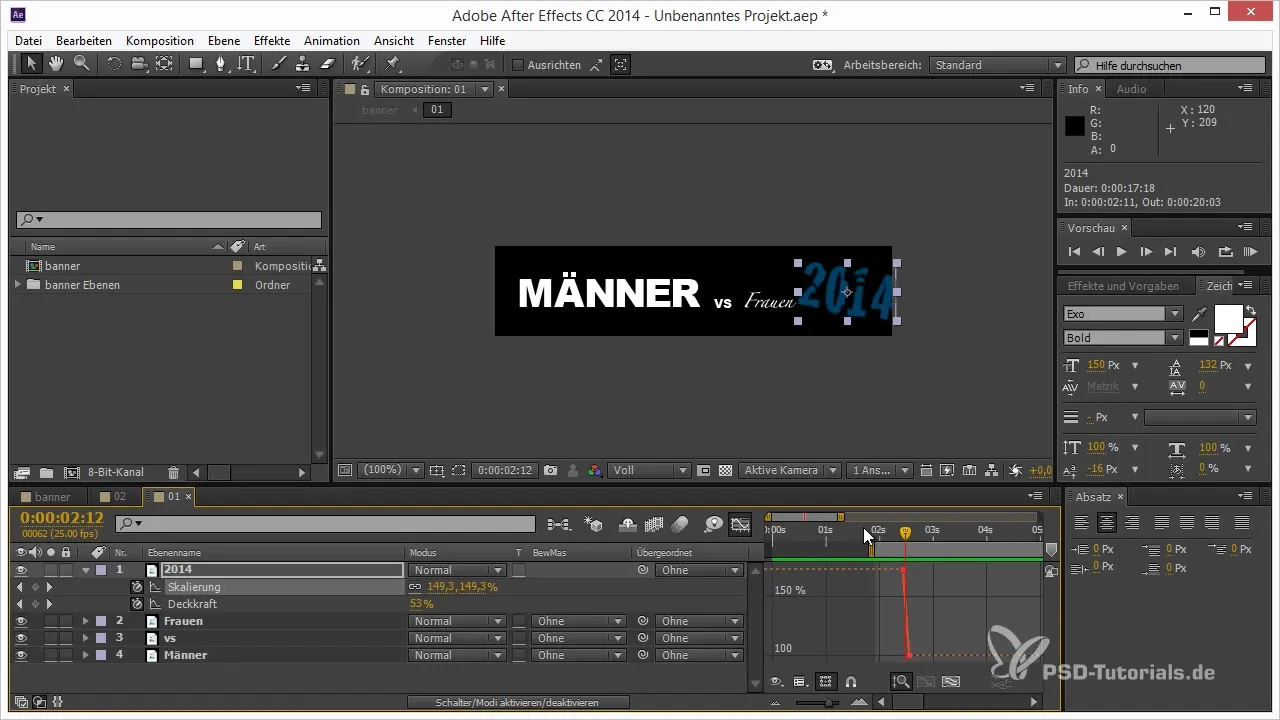Hide the Frauen layer
This screenshot has width=1280, height=720.
21,621
